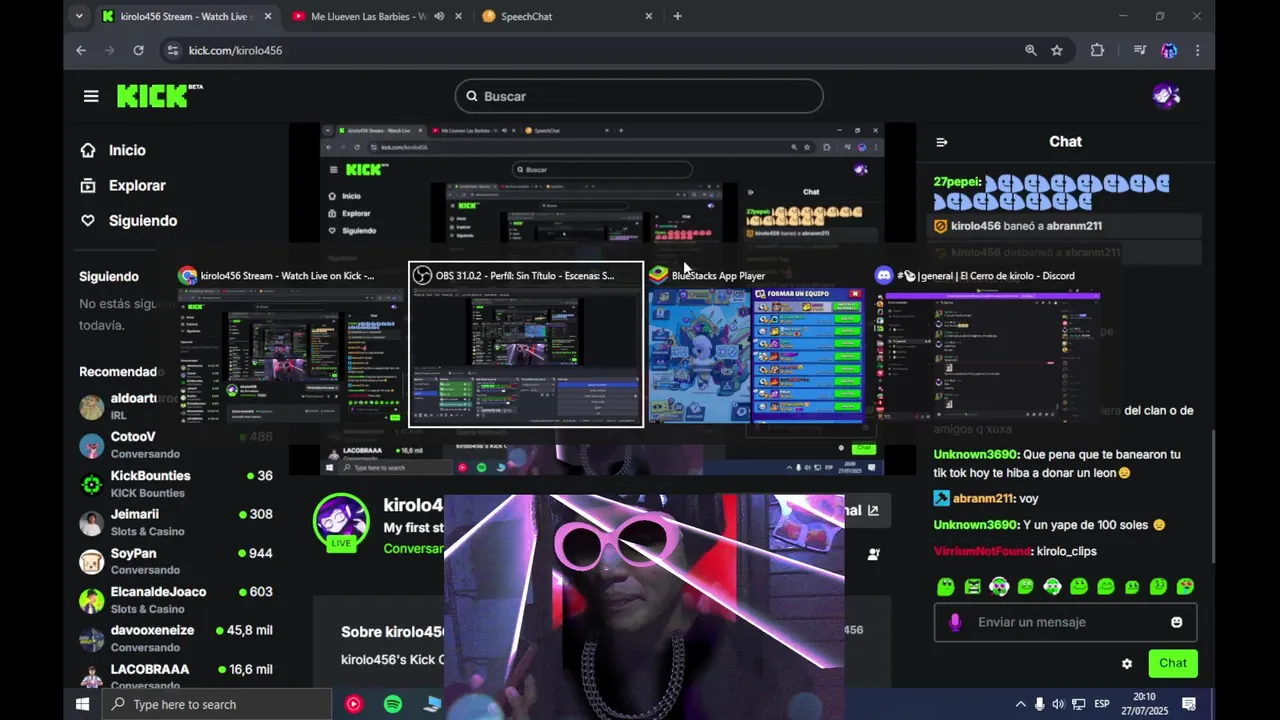Open the Windows Start menu
1280x720 pixels.
[x=82, y=704]
